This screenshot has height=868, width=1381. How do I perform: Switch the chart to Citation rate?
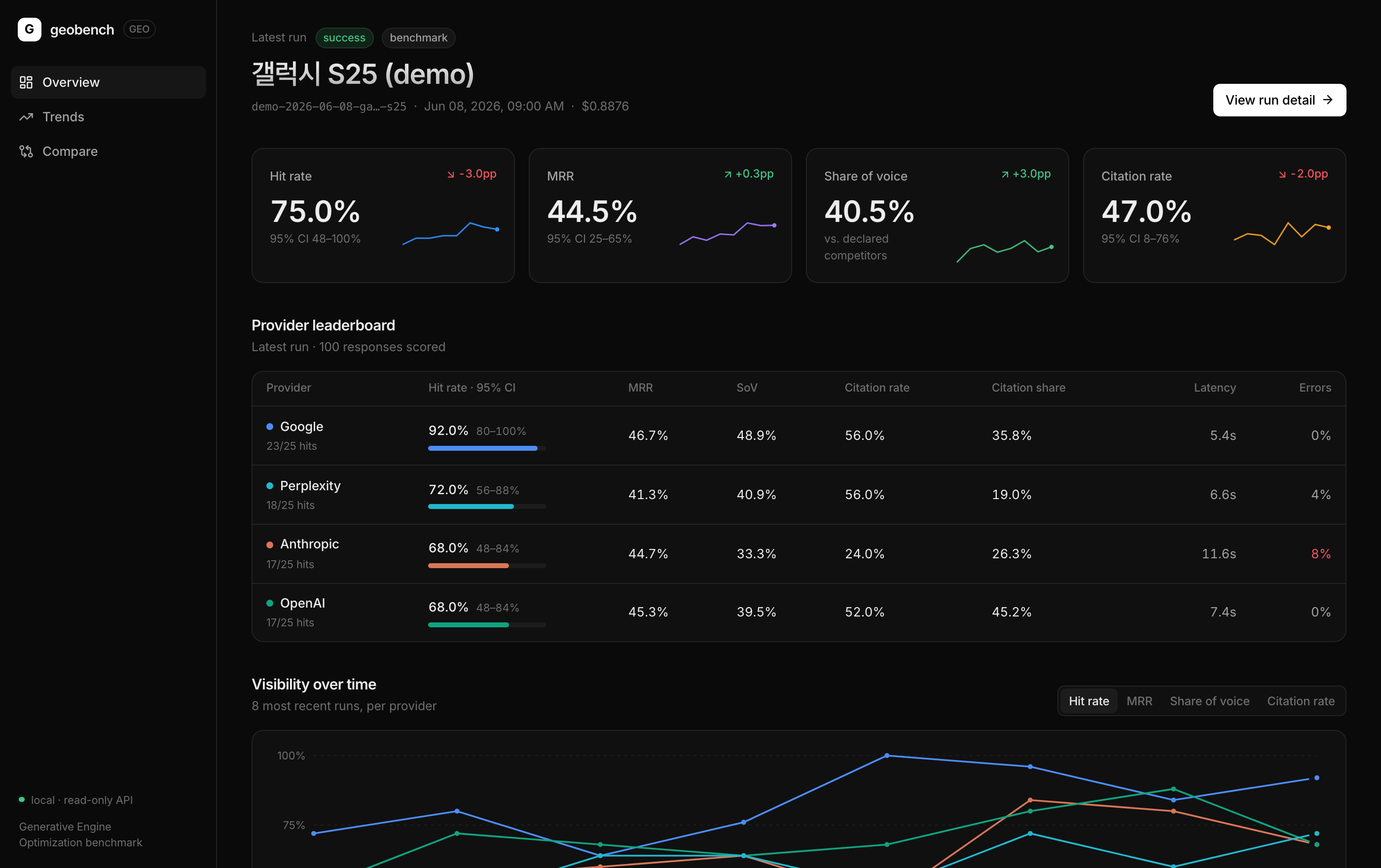click(1301, 701)
